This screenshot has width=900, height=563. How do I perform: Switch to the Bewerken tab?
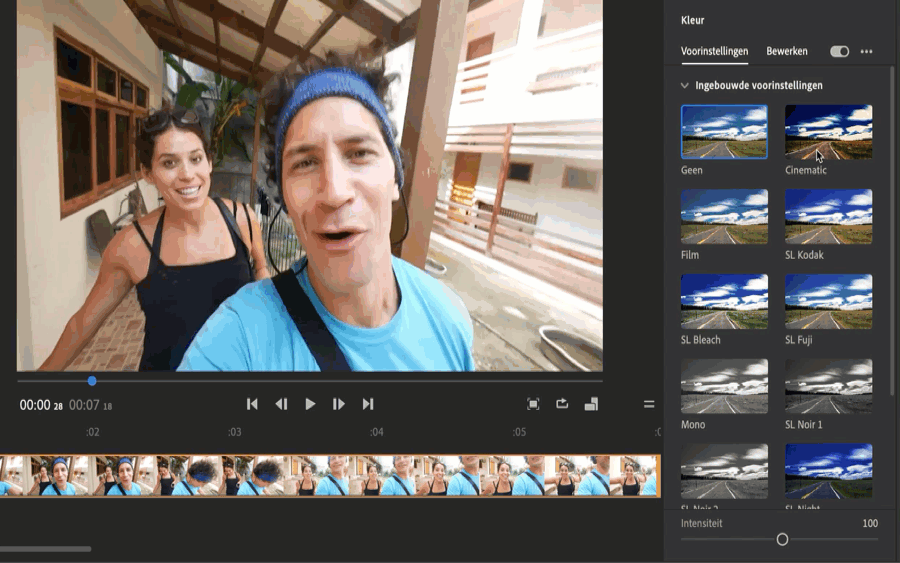(787, 51)
